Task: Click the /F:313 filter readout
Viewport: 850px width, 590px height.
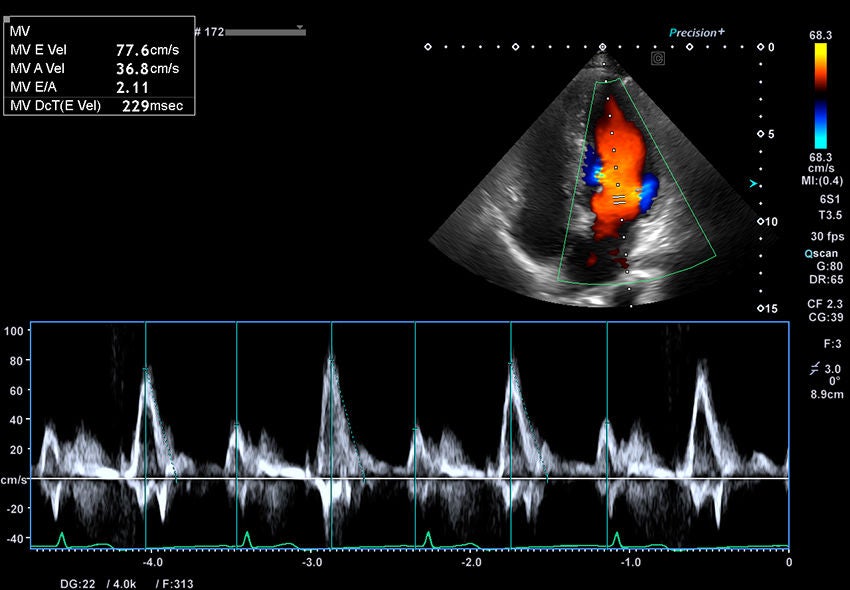Action: click(173, 584)
